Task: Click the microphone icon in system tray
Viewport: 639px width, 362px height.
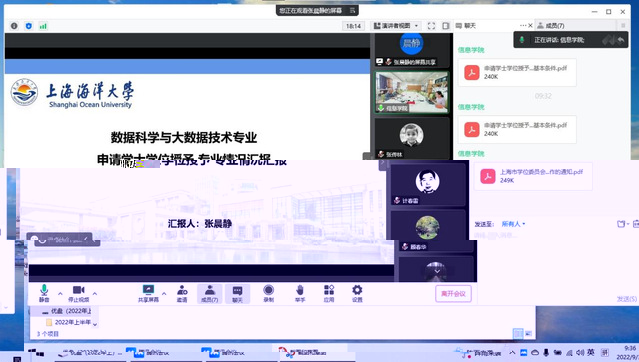Action: (x=546, y=353)
